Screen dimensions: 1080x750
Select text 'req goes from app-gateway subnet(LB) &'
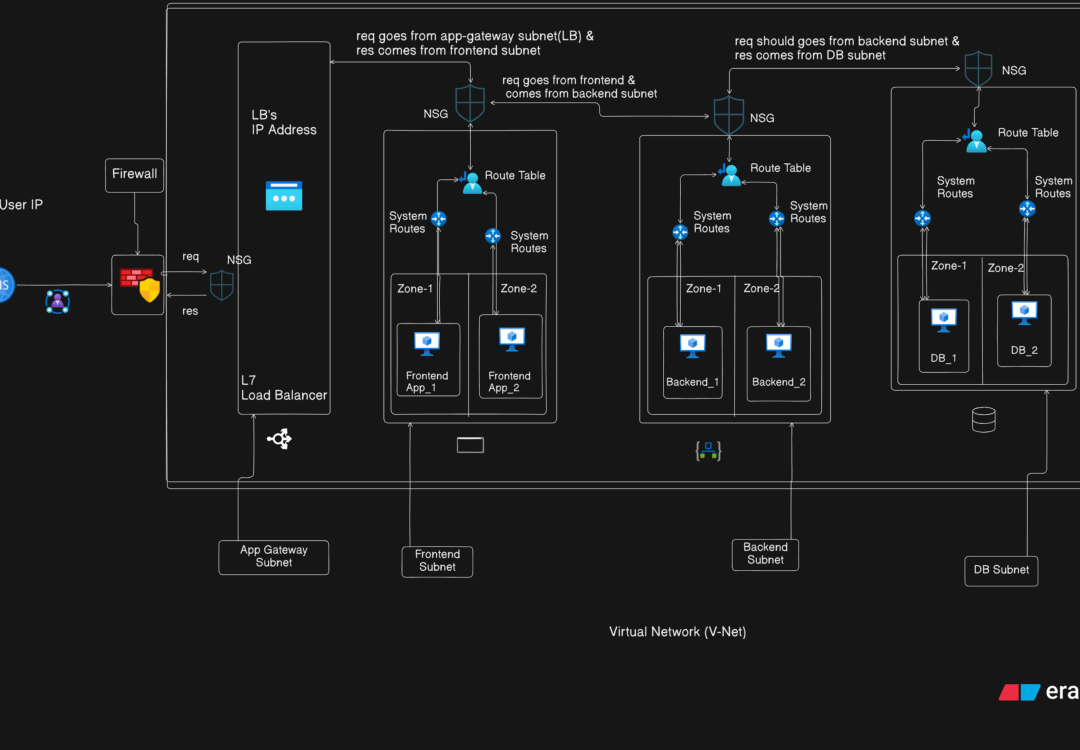[x=475, y=36]
